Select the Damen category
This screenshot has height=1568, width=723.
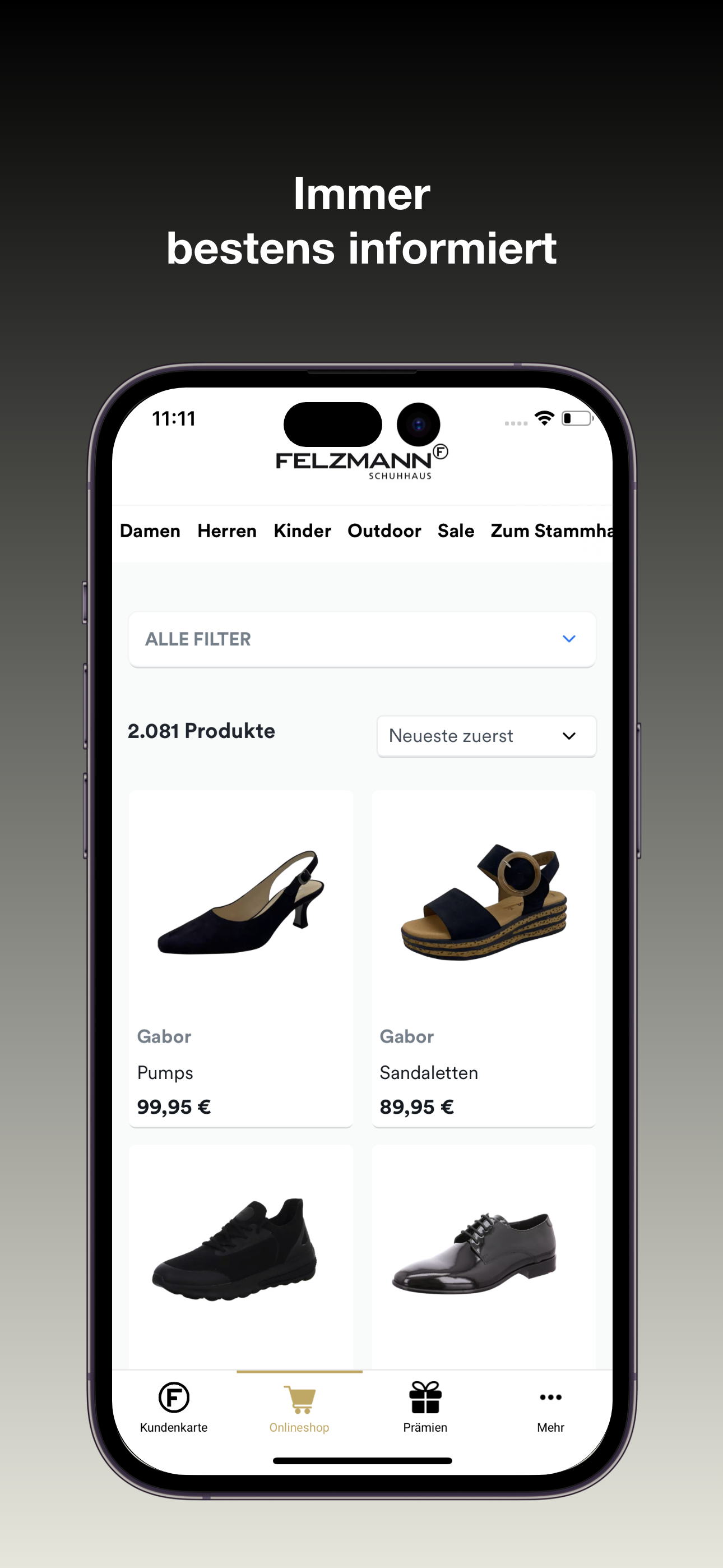[x=150, y=531]
